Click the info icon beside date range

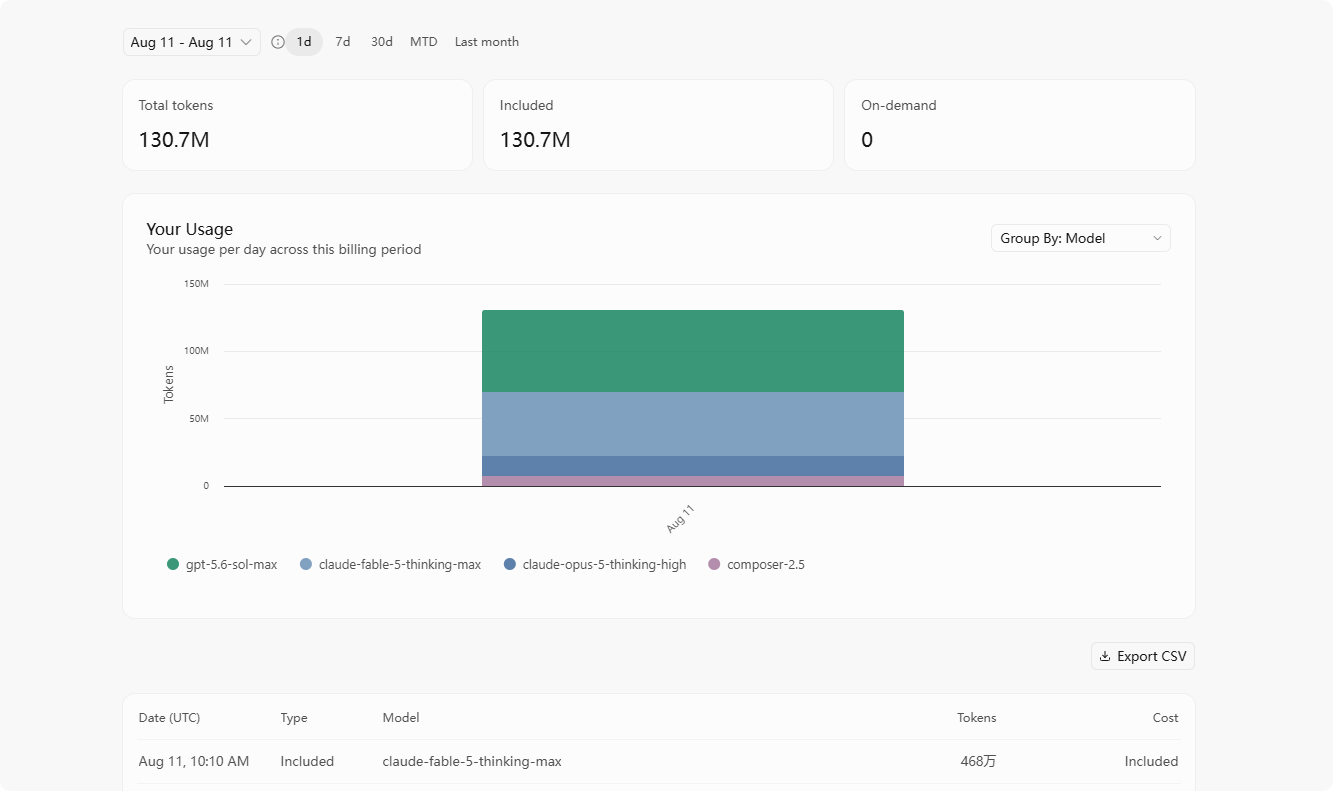point(278,42)
